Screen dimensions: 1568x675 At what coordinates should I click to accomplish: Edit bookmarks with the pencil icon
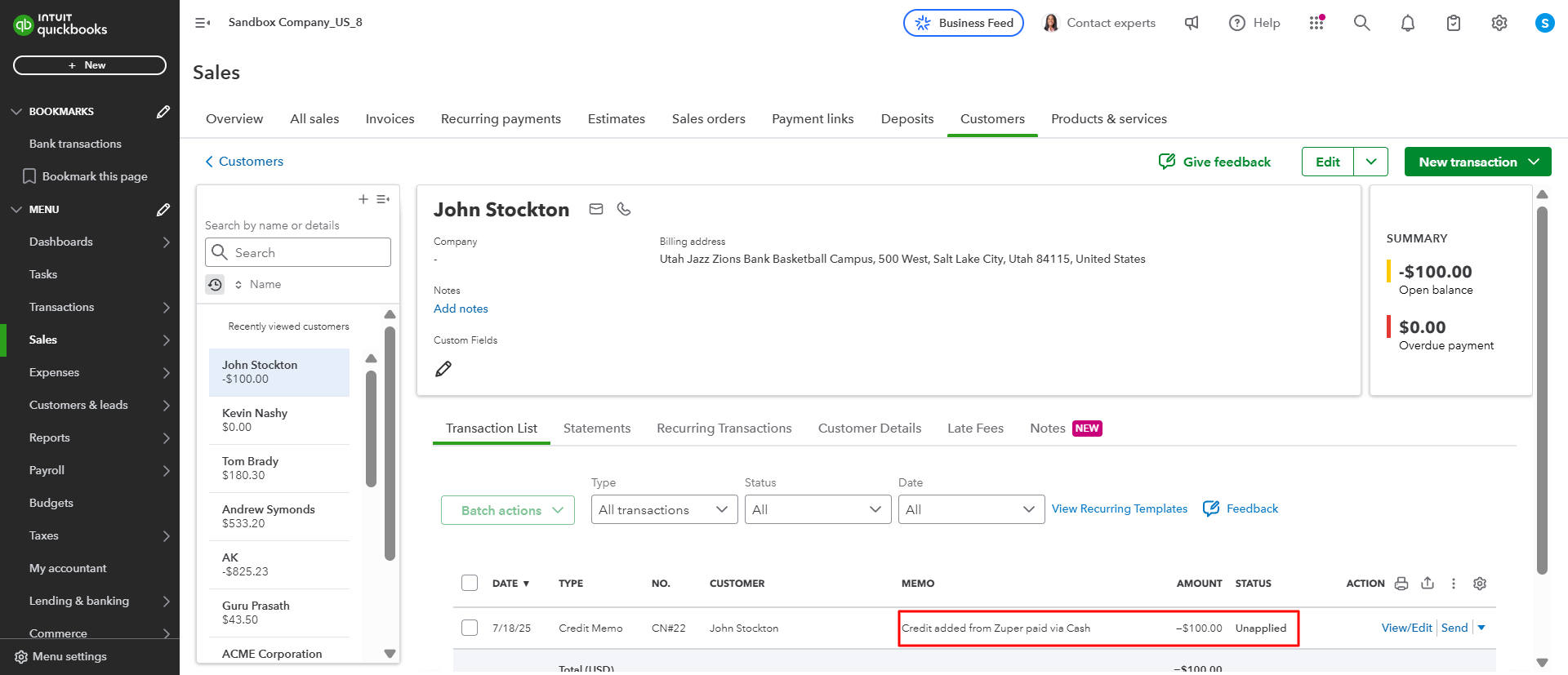click(163, 111)
